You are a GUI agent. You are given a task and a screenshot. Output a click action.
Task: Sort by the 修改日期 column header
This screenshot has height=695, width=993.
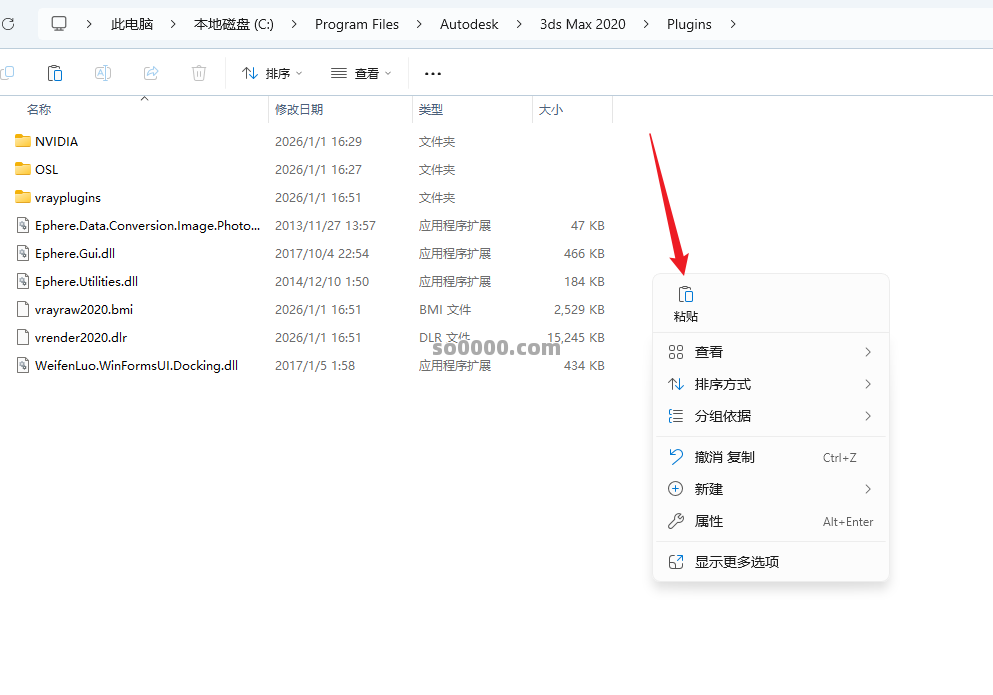pyautogui.click(x=300, y=110)
